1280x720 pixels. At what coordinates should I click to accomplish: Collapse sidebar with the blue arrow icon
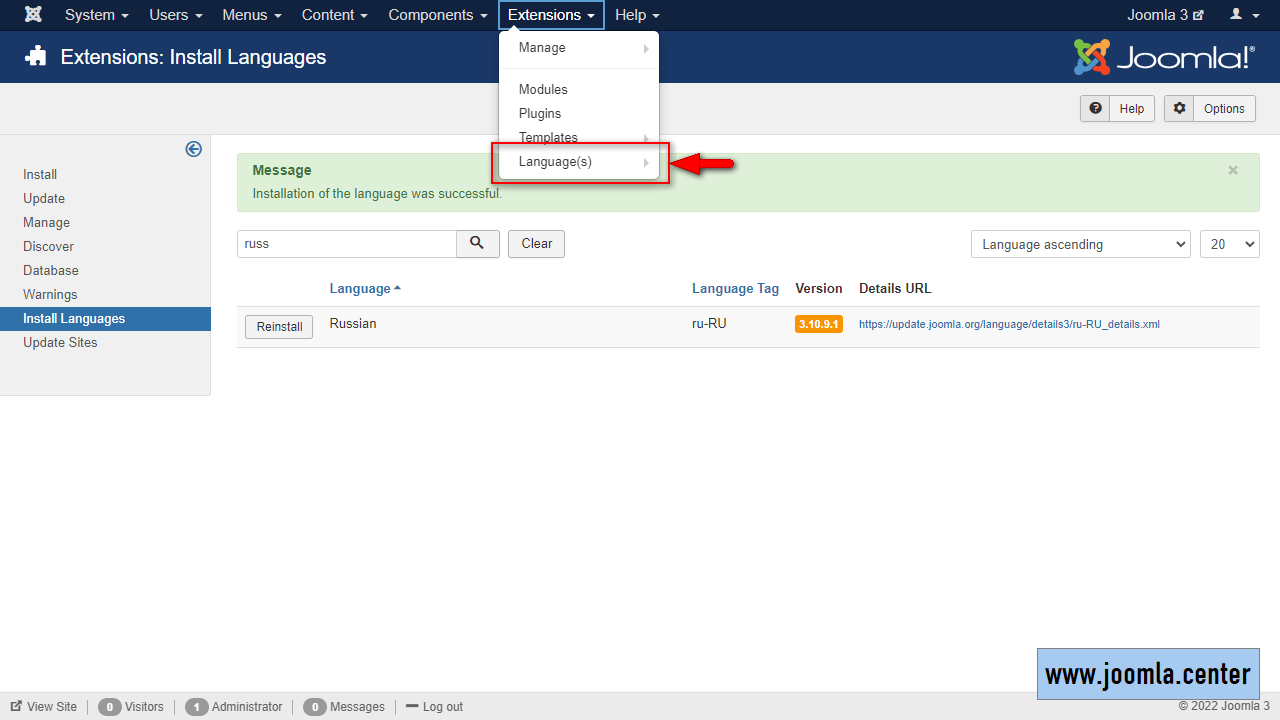pos(194,149)
